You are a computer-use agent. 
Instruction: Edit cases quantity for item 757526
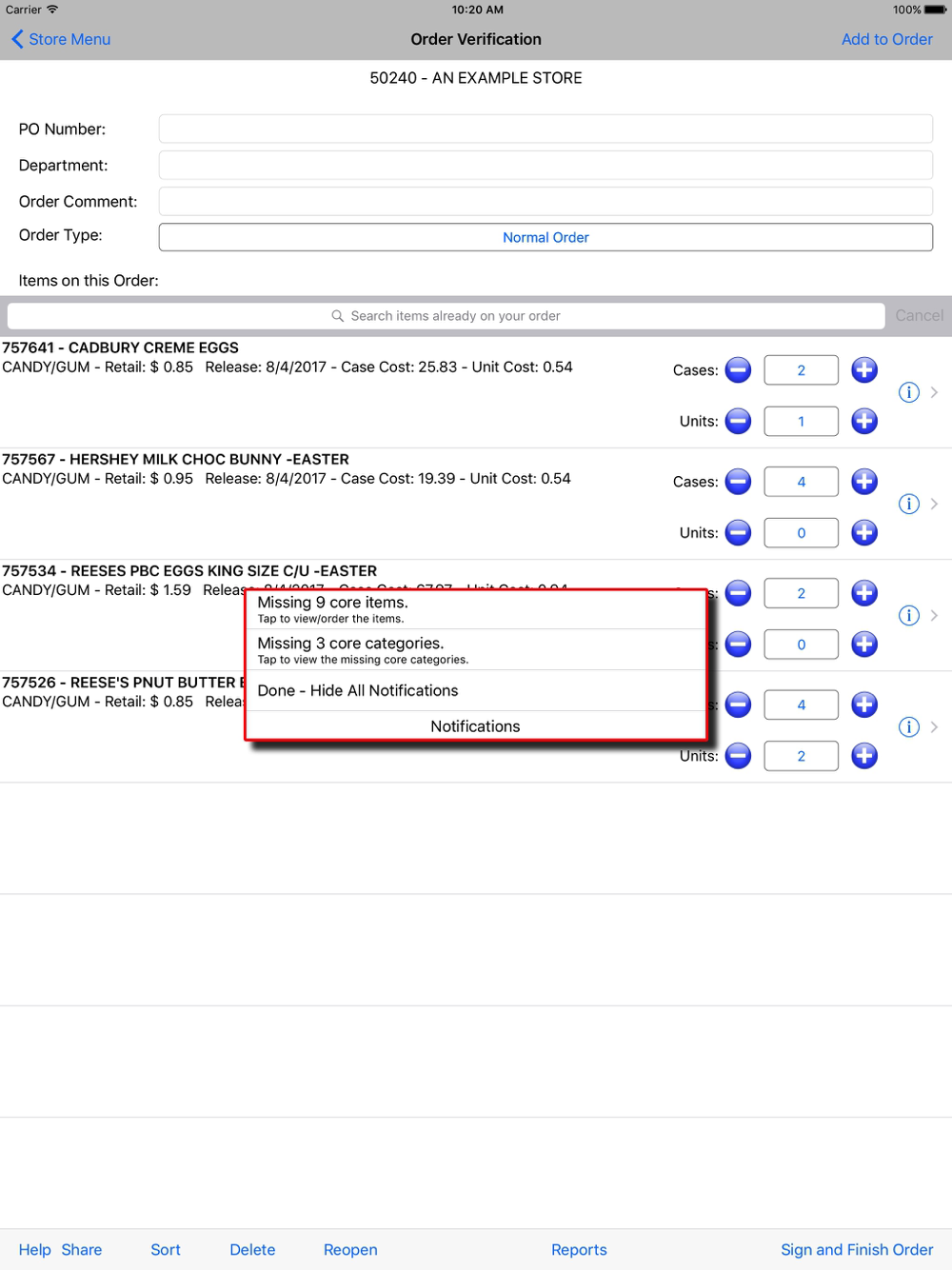801,704
